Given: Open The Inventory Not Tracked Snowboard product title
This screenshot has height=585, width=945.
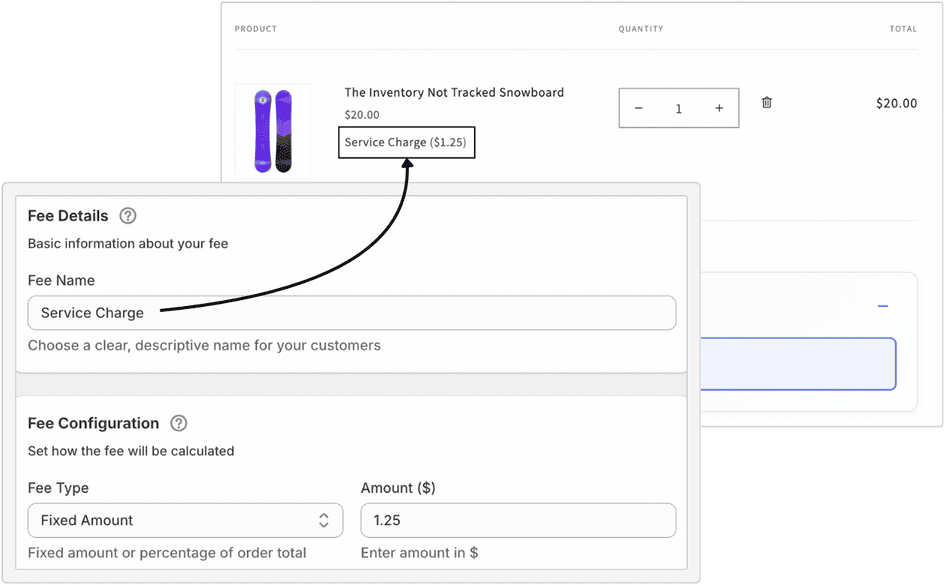Looking at the screenshot, I should pyautogui.click(x=454, y=92).
